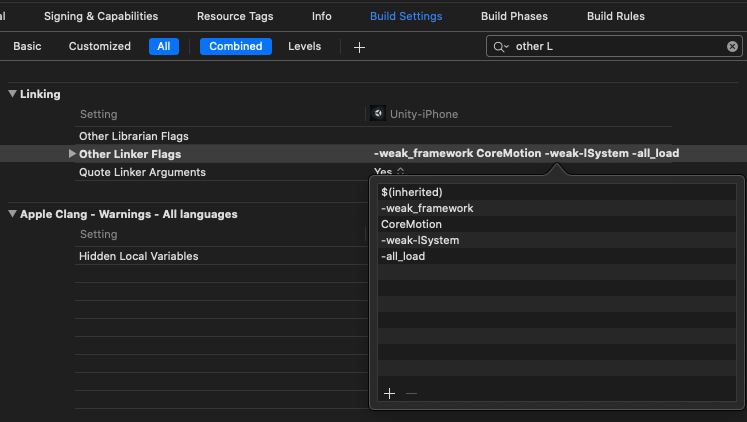Expand the Other Linker Flags row
This screenshot has height=422, width=747.
coord(71,154)
